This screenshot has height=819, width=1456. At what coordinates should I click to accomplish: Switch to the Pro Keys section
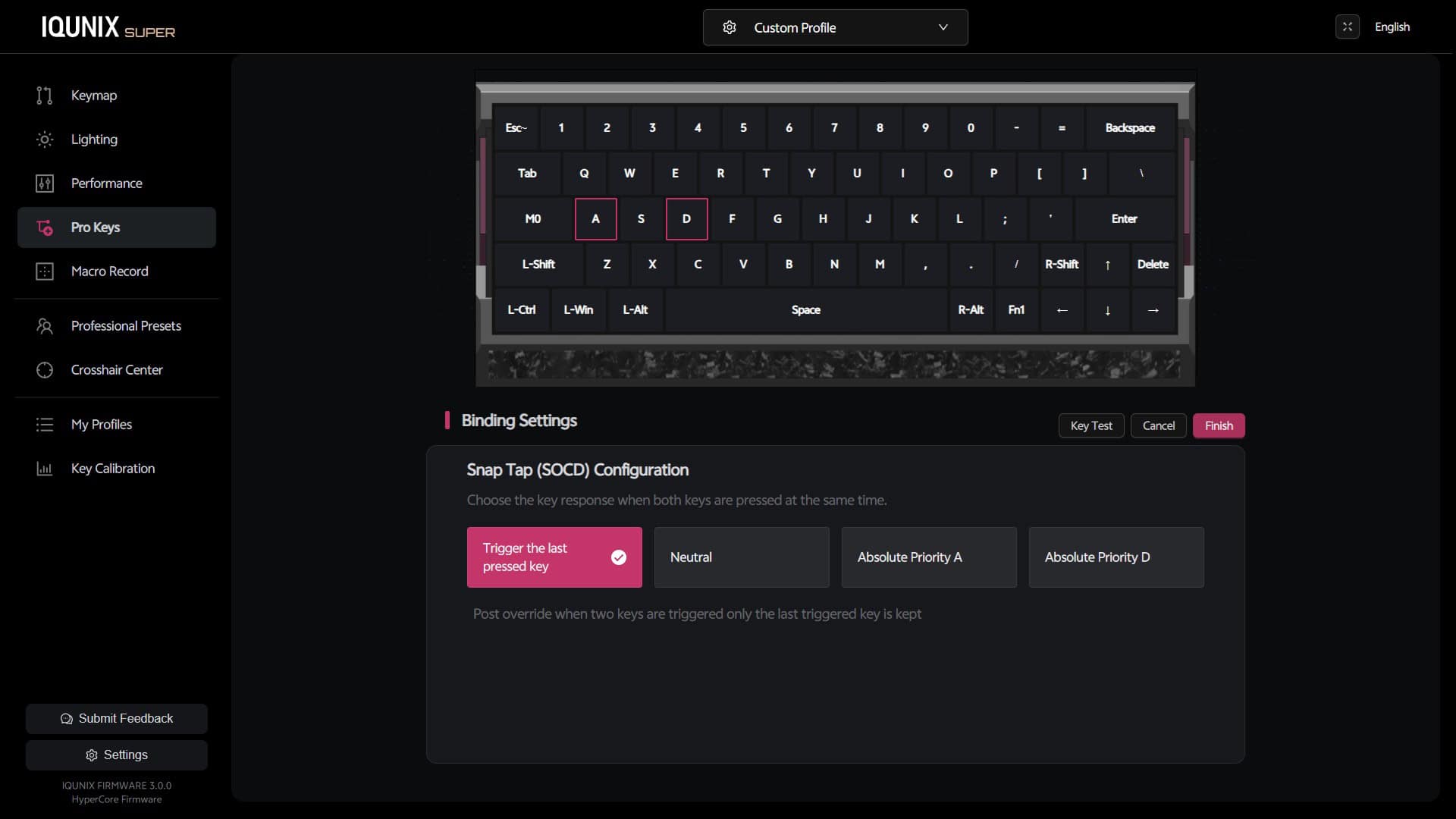(x=117, y=227)
